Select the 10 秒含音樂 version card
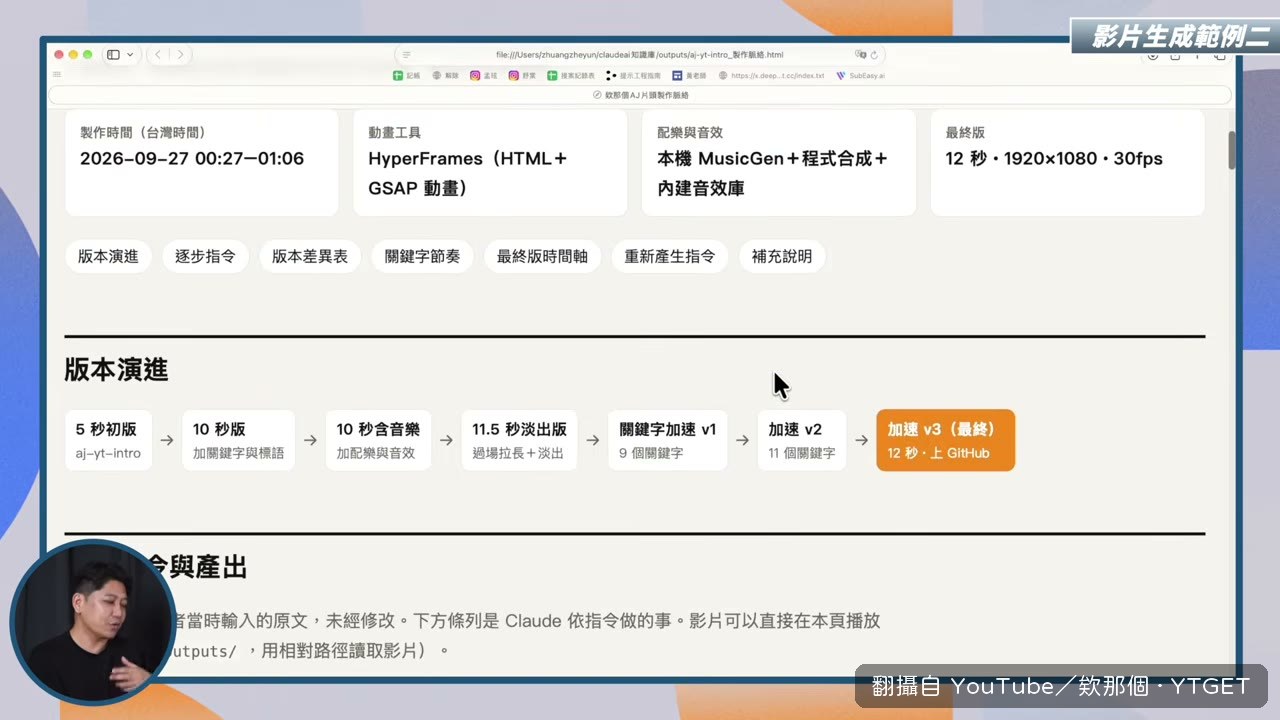The image size is (1280, 720). click(x=378, y=440)
